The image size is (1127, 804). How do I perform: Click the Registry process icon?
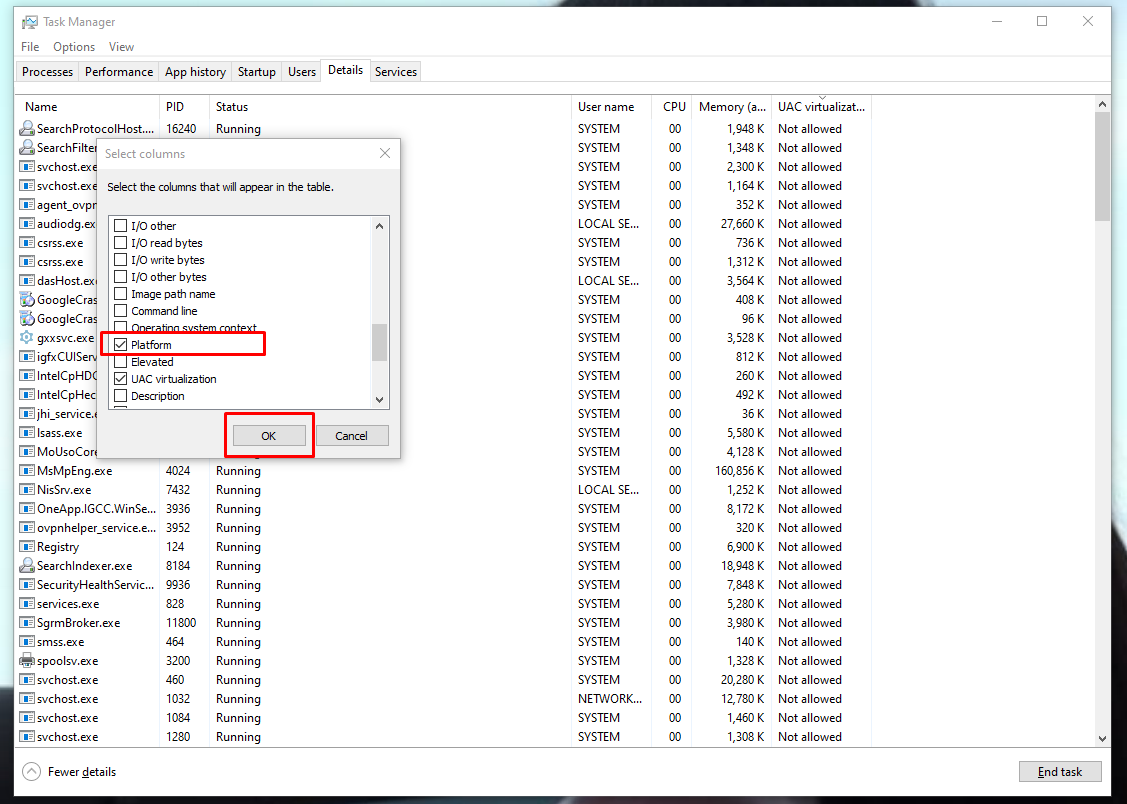point(27,547)
